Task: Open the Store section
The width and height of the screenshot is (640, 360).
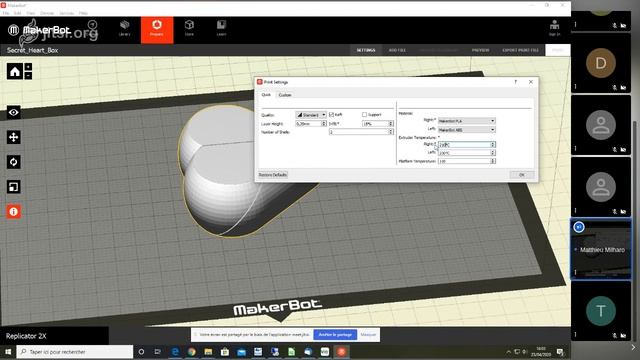Action: point(189,29)
